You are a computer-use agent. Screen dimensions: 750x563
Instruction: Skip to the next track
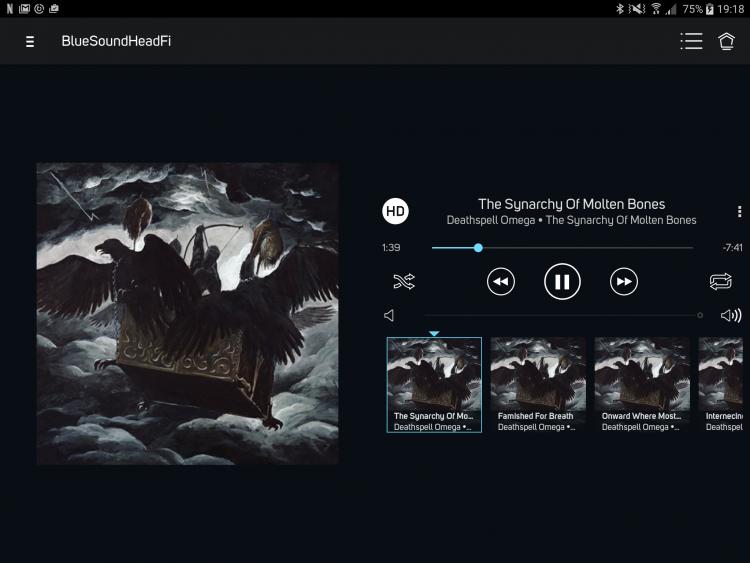pos(624,282)
